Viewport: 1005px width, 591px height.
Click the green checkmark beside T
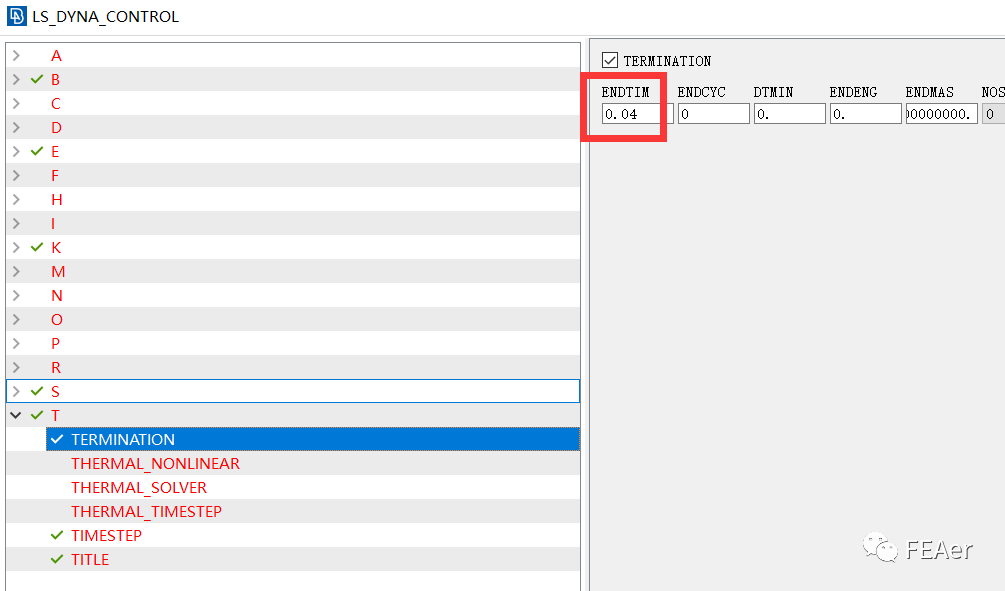pos(37,415)
